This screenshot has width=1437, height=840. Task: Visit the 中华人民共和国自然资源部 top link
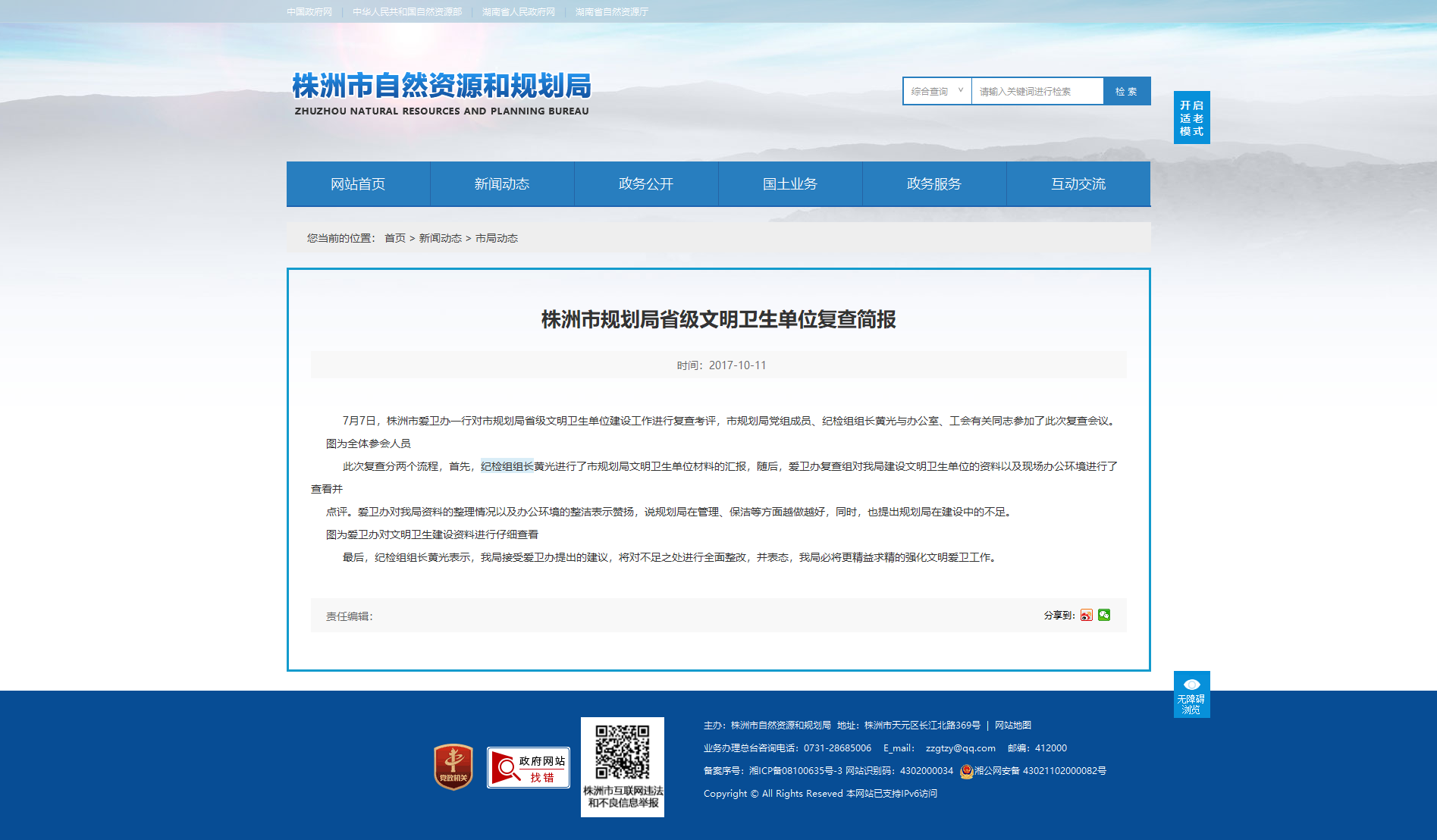407,12
